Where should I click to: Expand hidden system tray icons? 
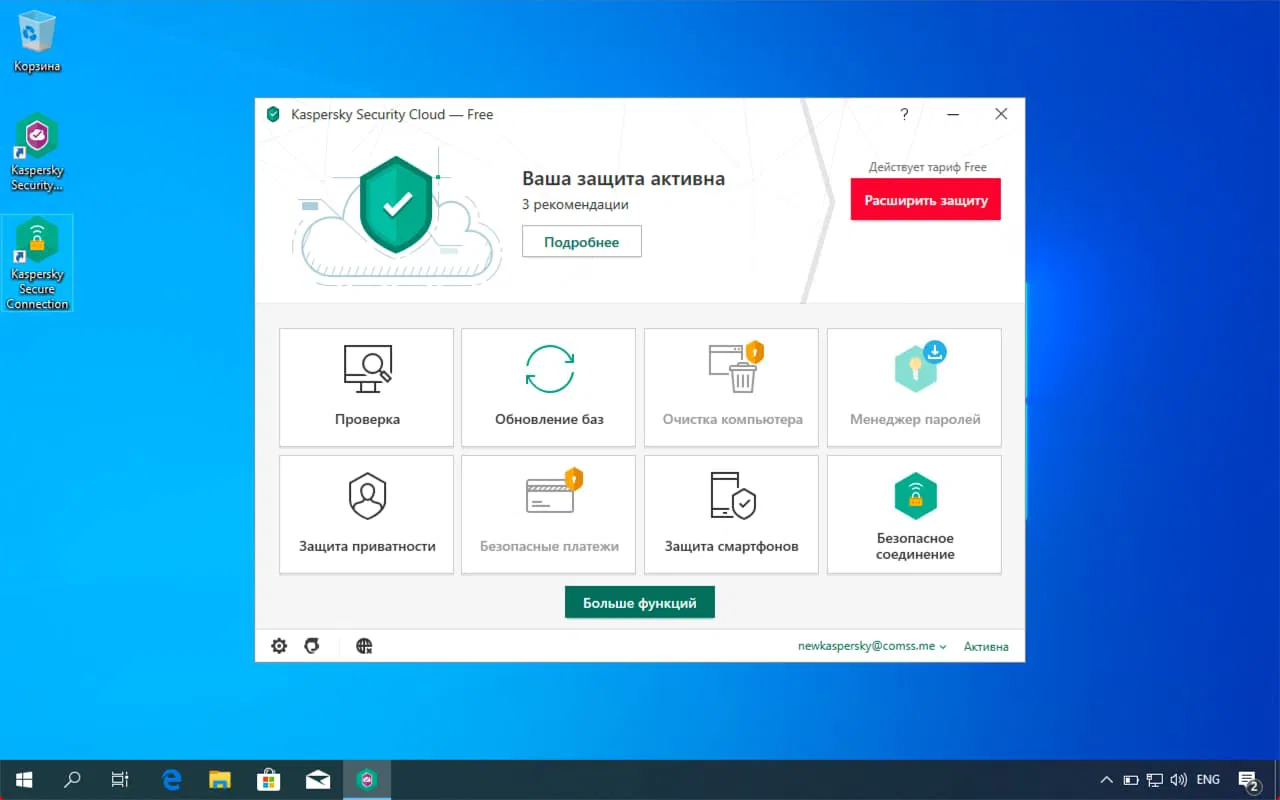pyautogui.click(x=1105, y=779)
